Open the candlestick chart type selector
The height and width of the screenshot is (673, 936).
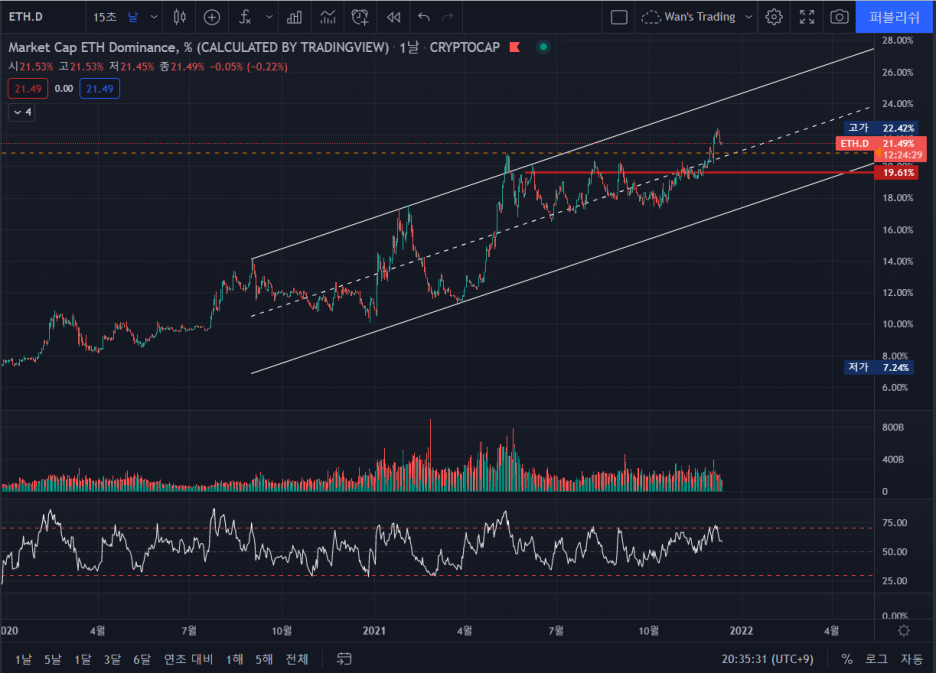coord(180,17)
